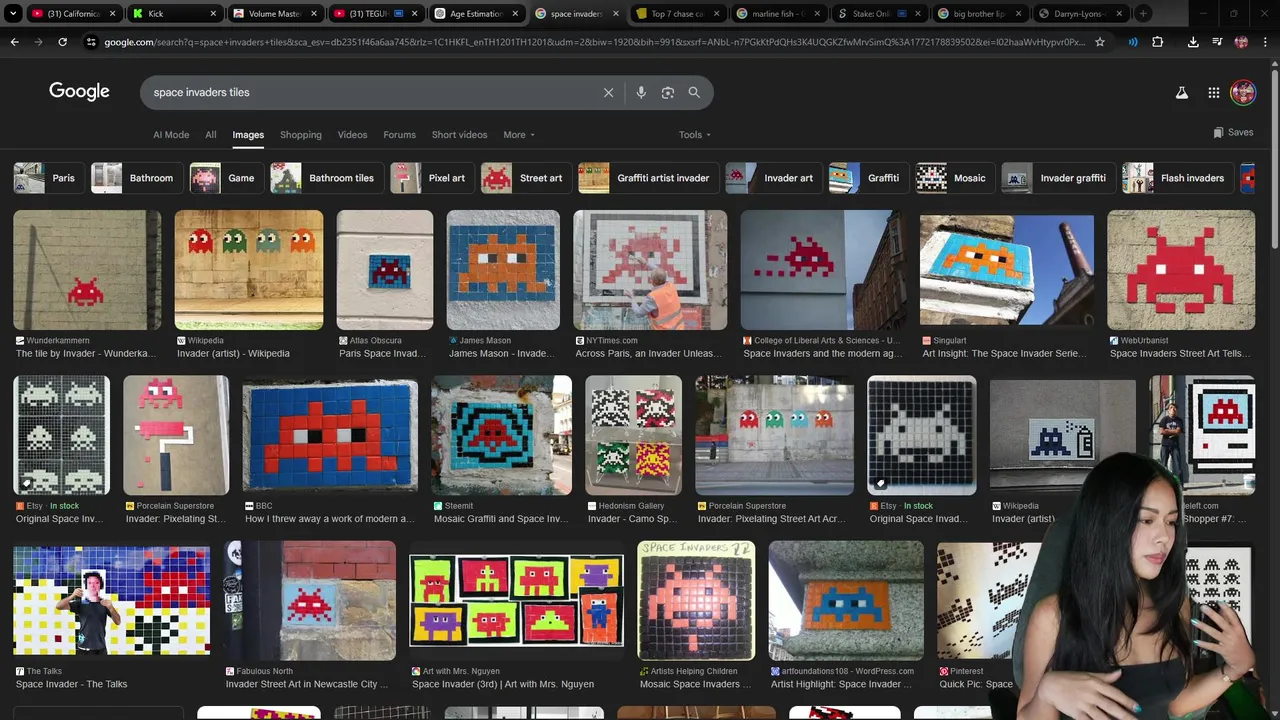Close the Age Estimation tab
Viewport: 1280px width, 720px height.
click(516, 14)
